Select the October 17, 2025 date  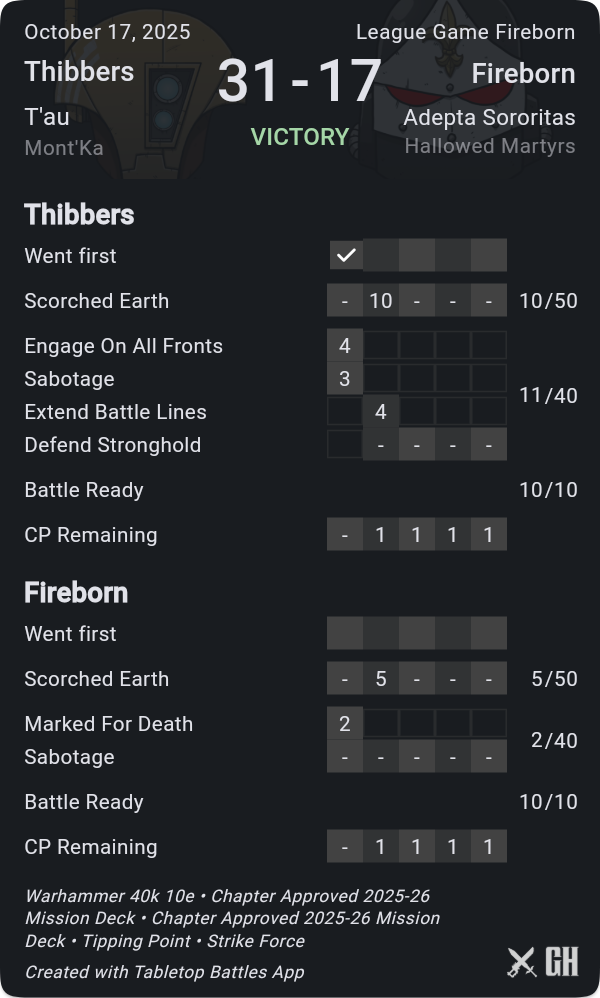(107, 32)
